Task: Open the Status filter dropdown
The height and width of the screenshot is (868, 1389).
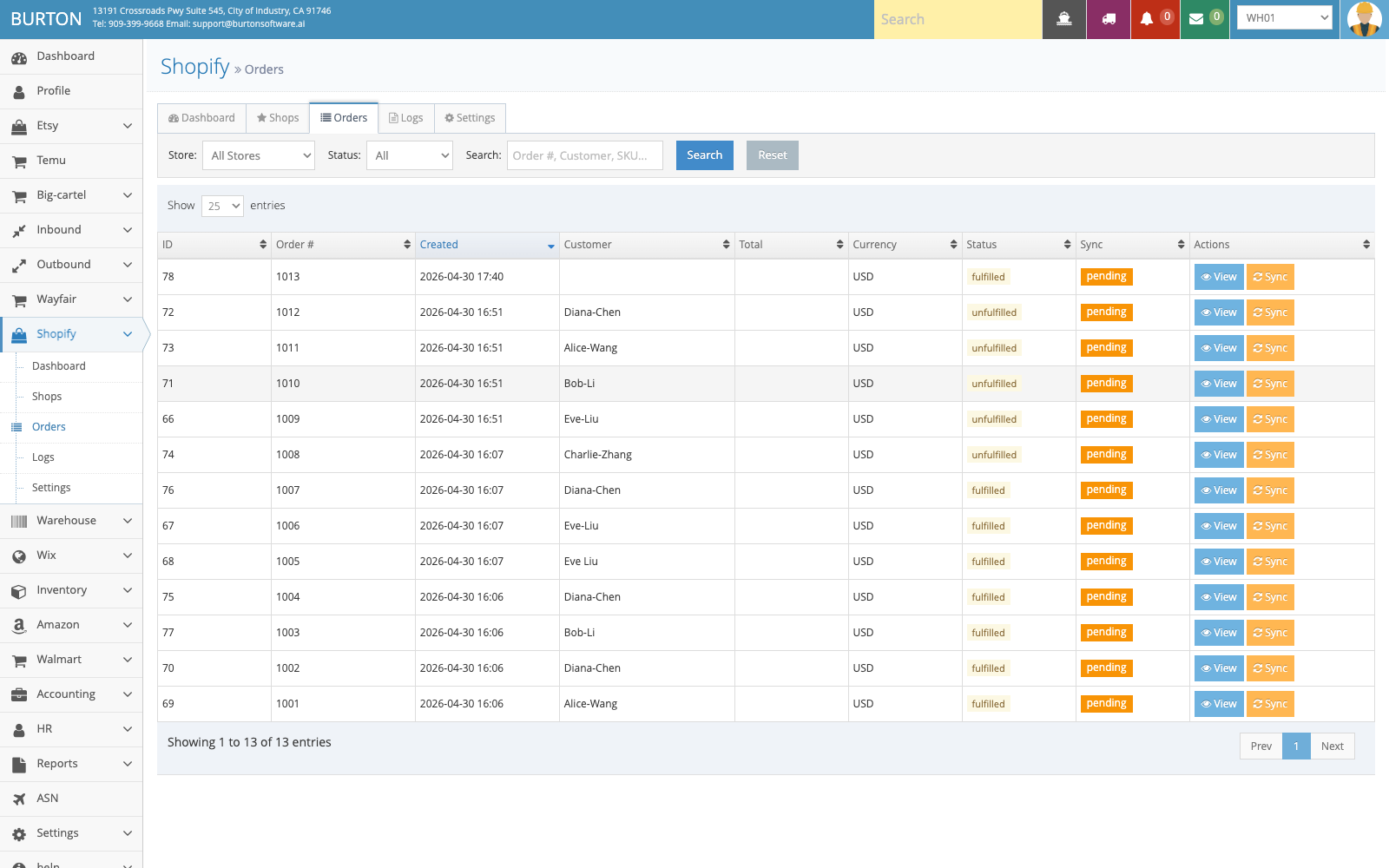Action: click(410, 155)
